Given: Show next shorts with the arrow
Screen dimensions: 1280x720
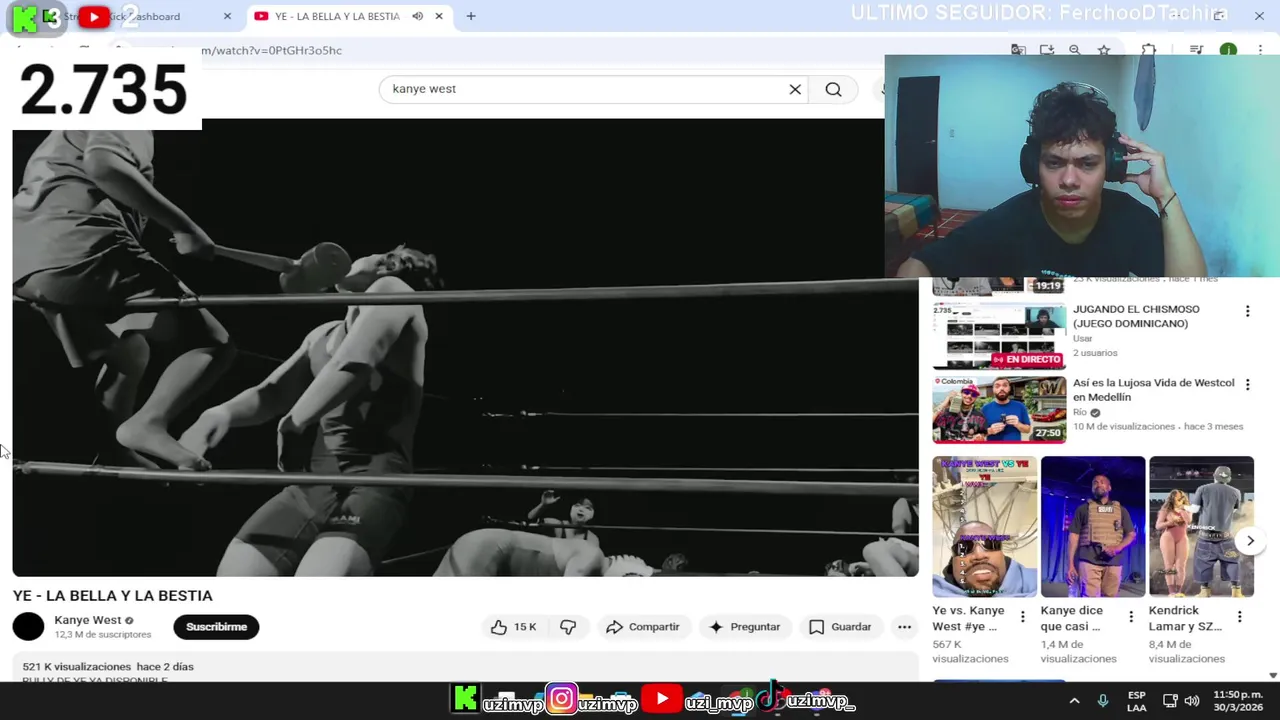Looking at the screenshot, I should [x=1250, y=541].
